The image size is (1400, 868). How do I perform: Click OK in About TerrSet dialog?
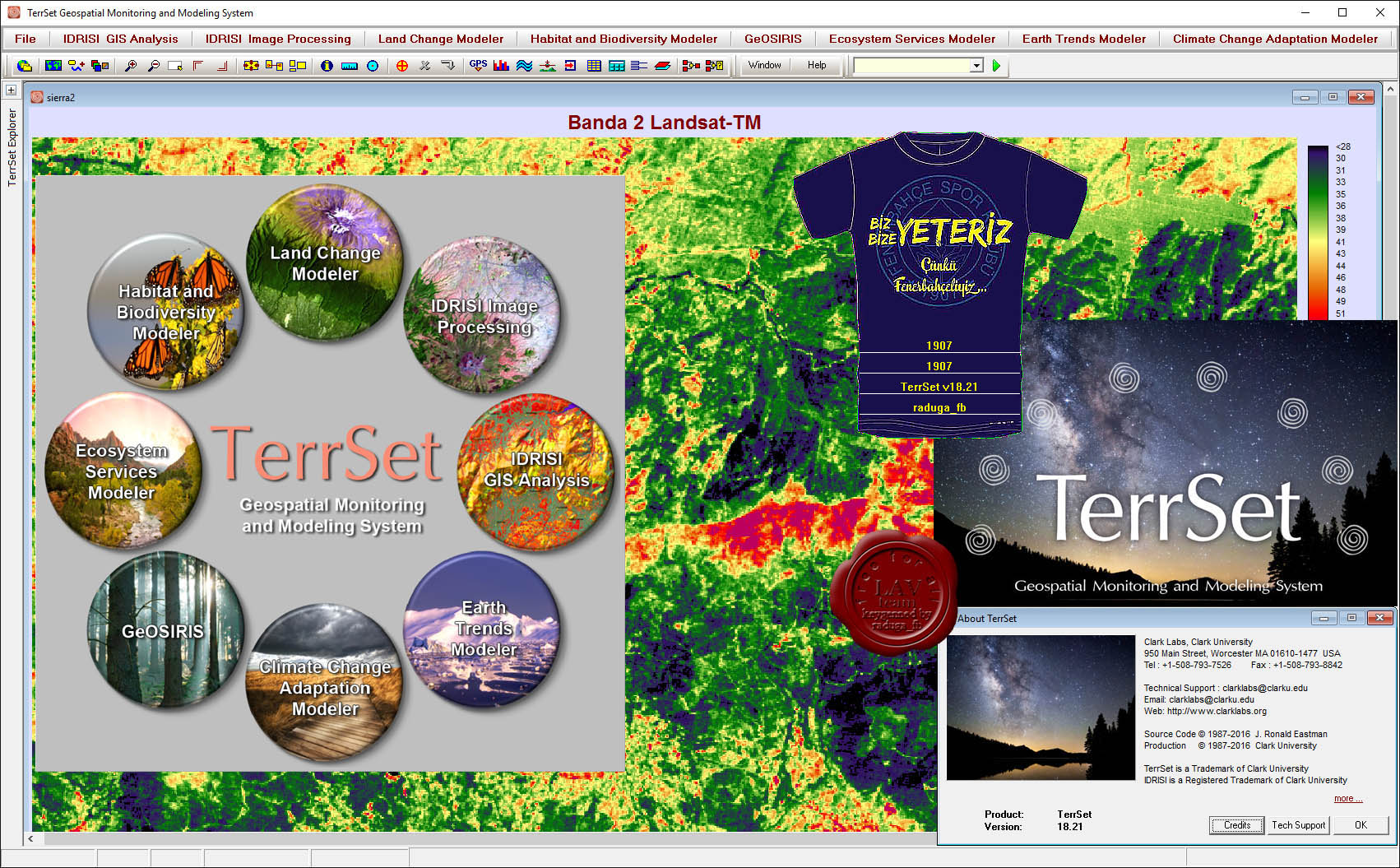point(1361,825)
